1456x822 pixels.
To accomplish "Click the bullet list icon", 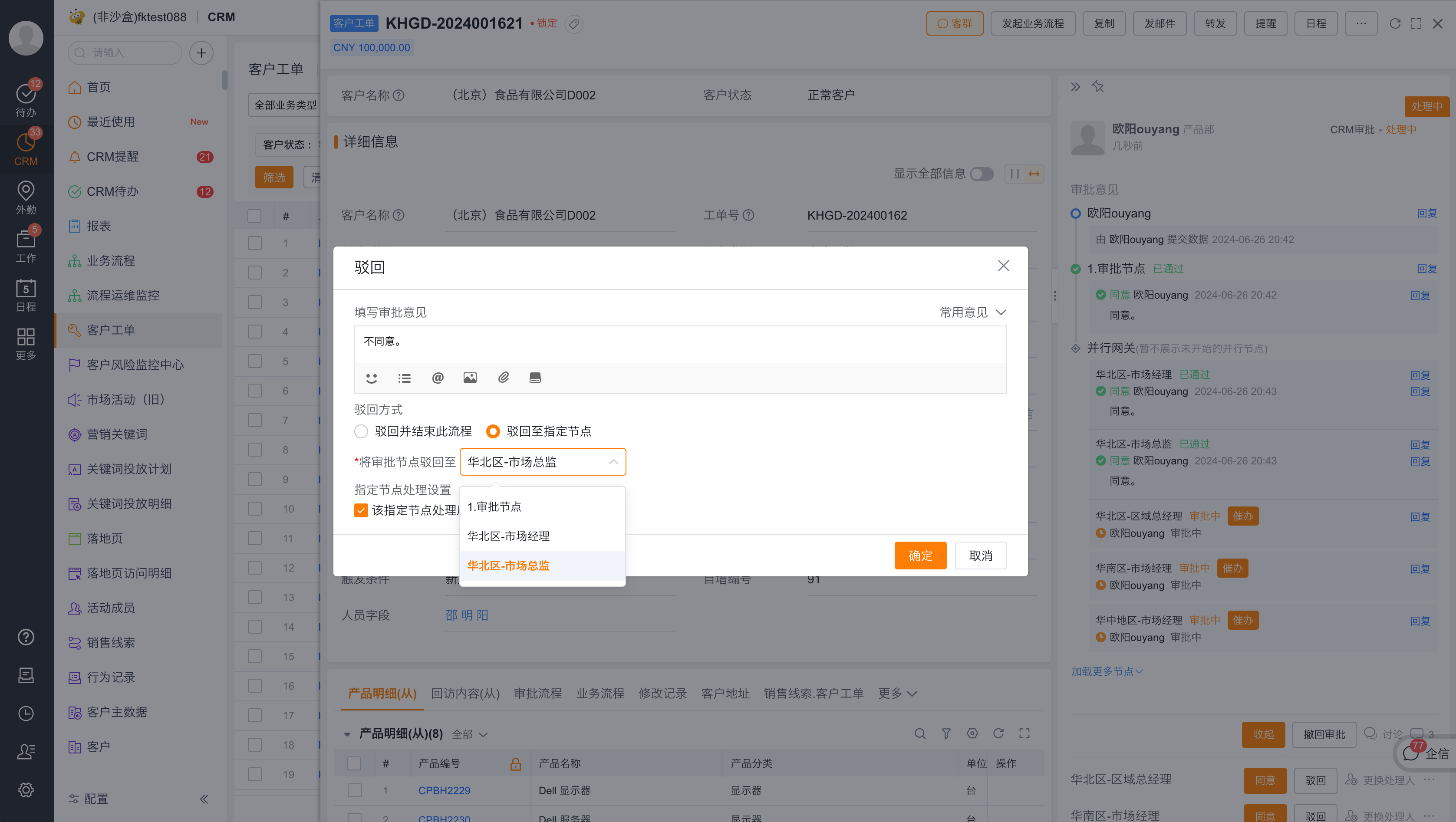I will pyautogui.click(x=404, y=378).
